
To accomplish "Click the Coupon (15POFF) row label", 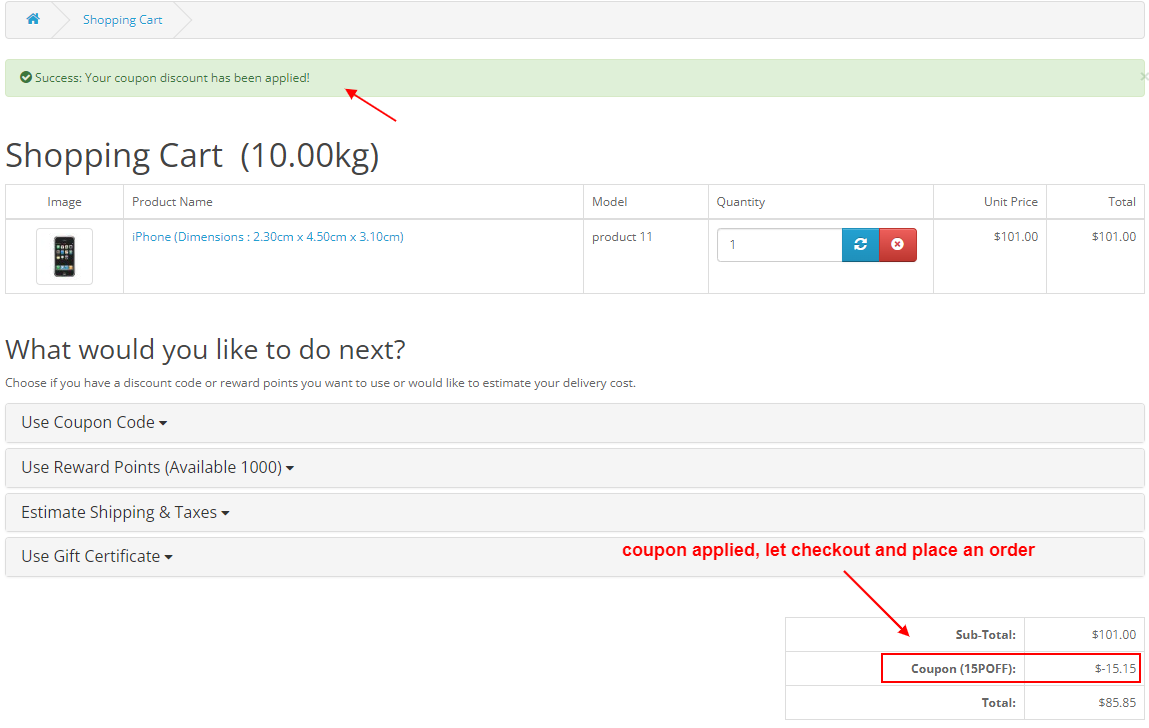I will pos(962,668).
